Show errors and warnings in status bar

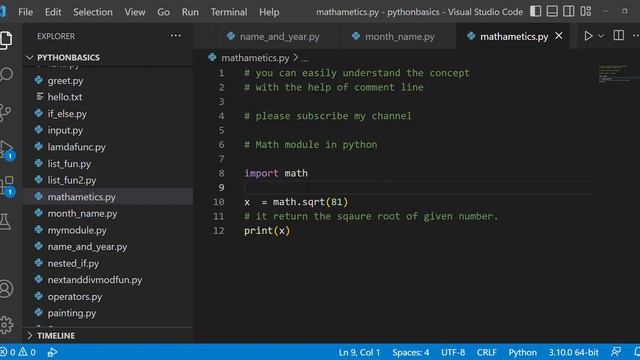pos(18,352)
